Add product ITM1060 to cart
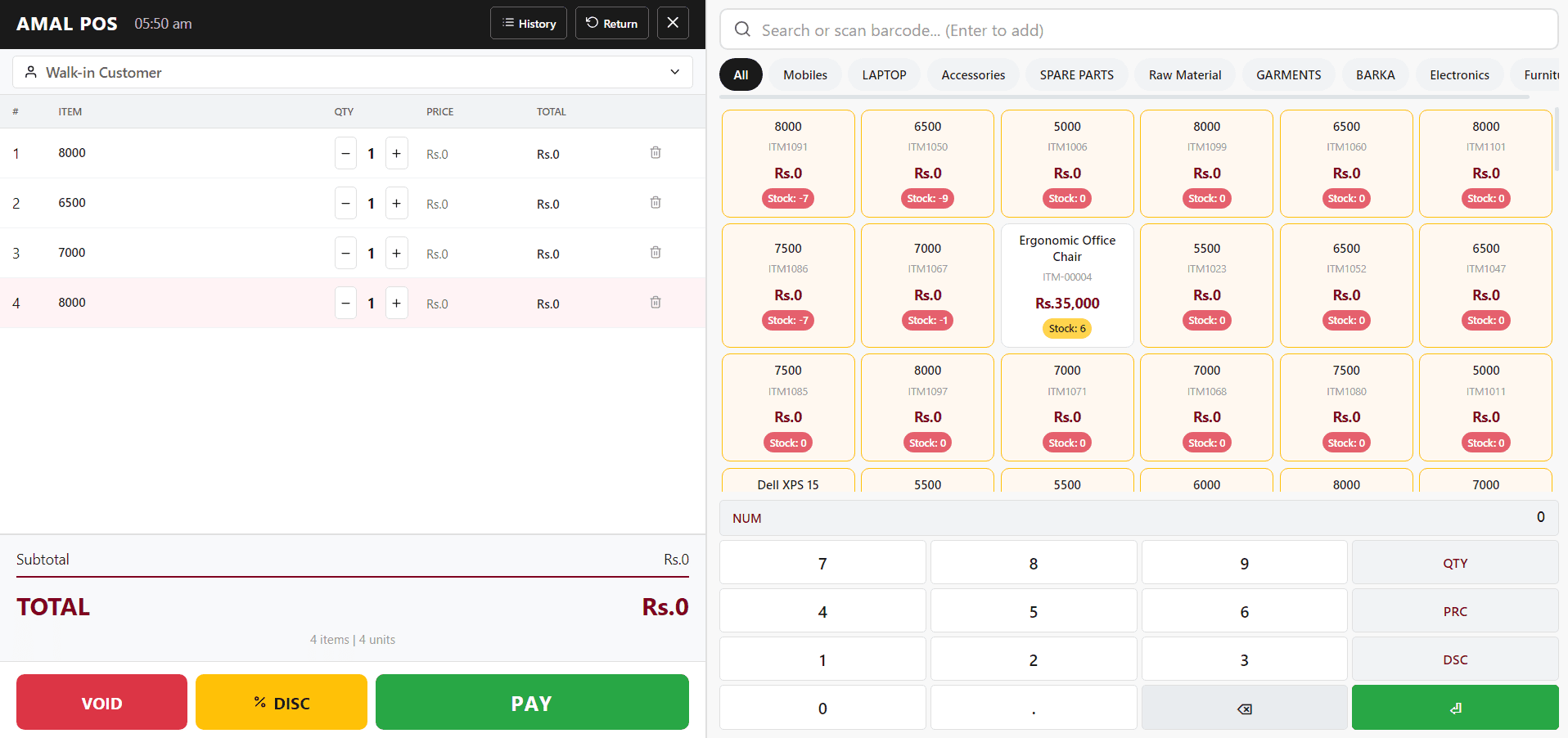The height and width of the screenshot is (738, 1568). pyautogui.click(x=1346, y=164)
